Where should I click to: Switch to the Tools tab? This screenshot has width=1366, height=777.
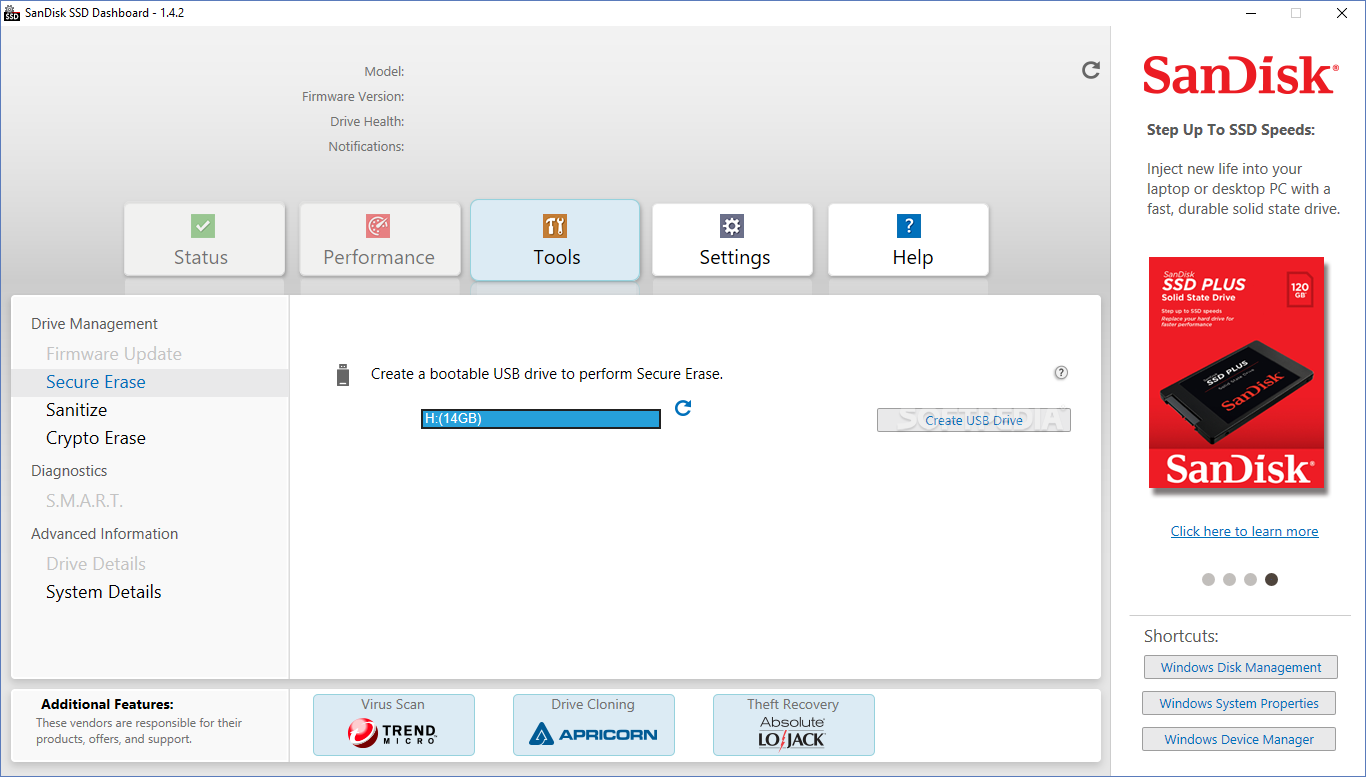pyautogui.click(x=555, y=240)
